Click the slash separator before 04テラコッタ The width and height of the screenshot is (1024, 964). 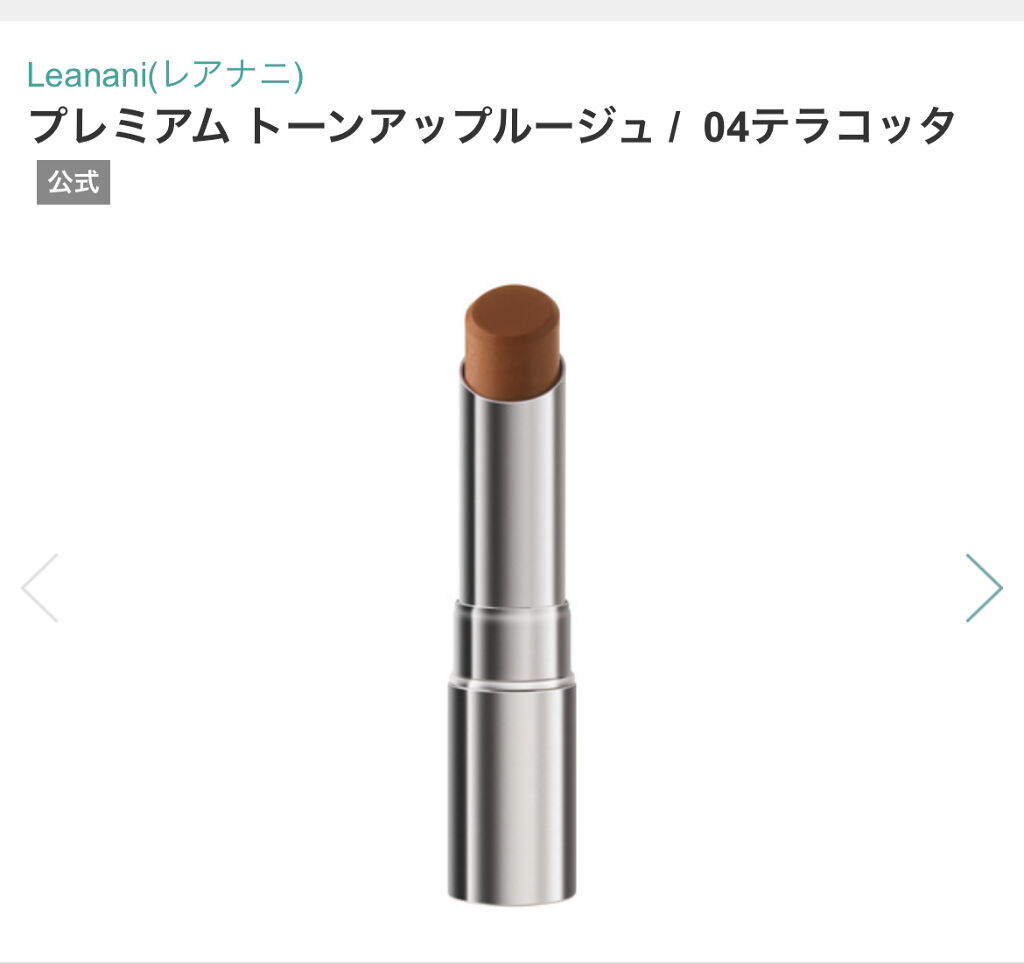(x=673, y=127)
